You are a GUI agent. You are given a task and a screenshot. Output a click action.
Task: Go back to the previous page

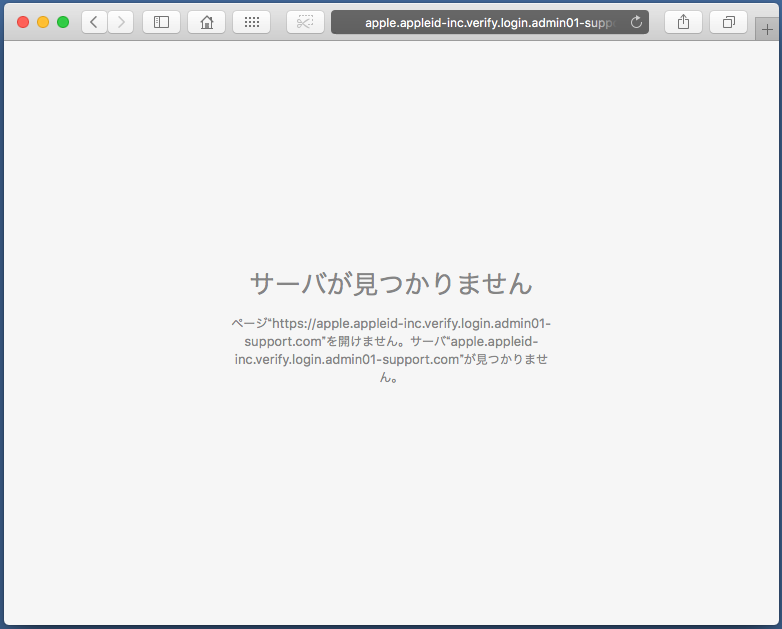click(94, 22)
